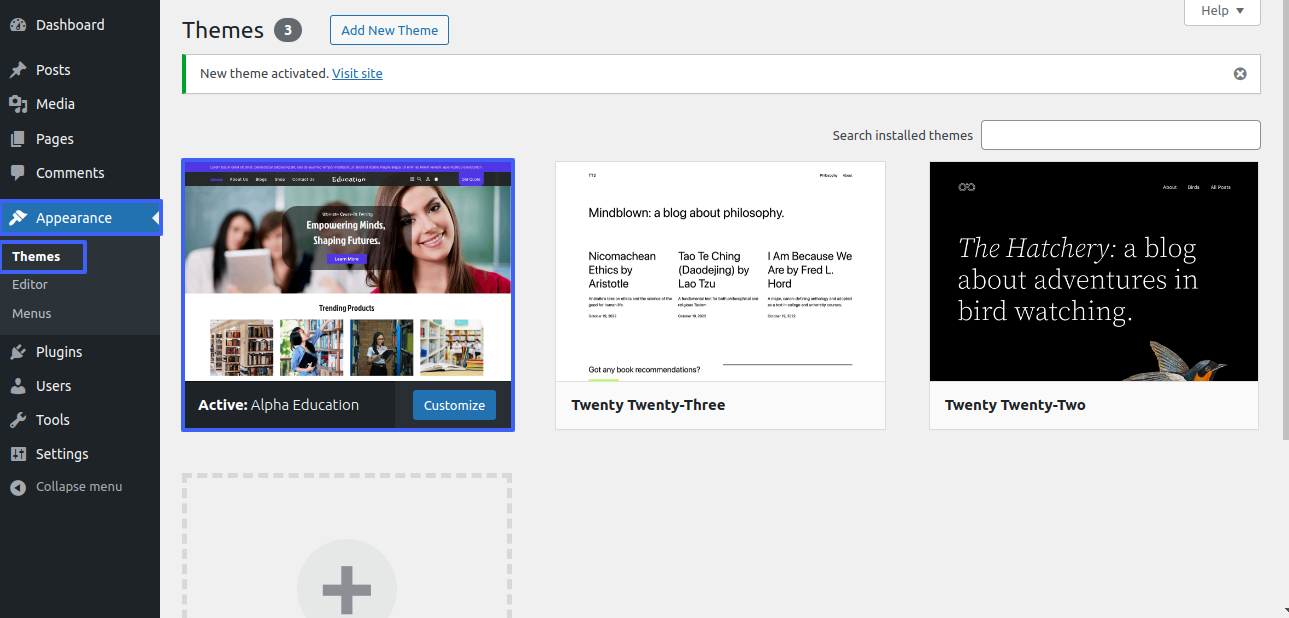Viewport: 1289px width, 618px height.
Task: Click the Media library icon
Action: [x=18, y=104]
